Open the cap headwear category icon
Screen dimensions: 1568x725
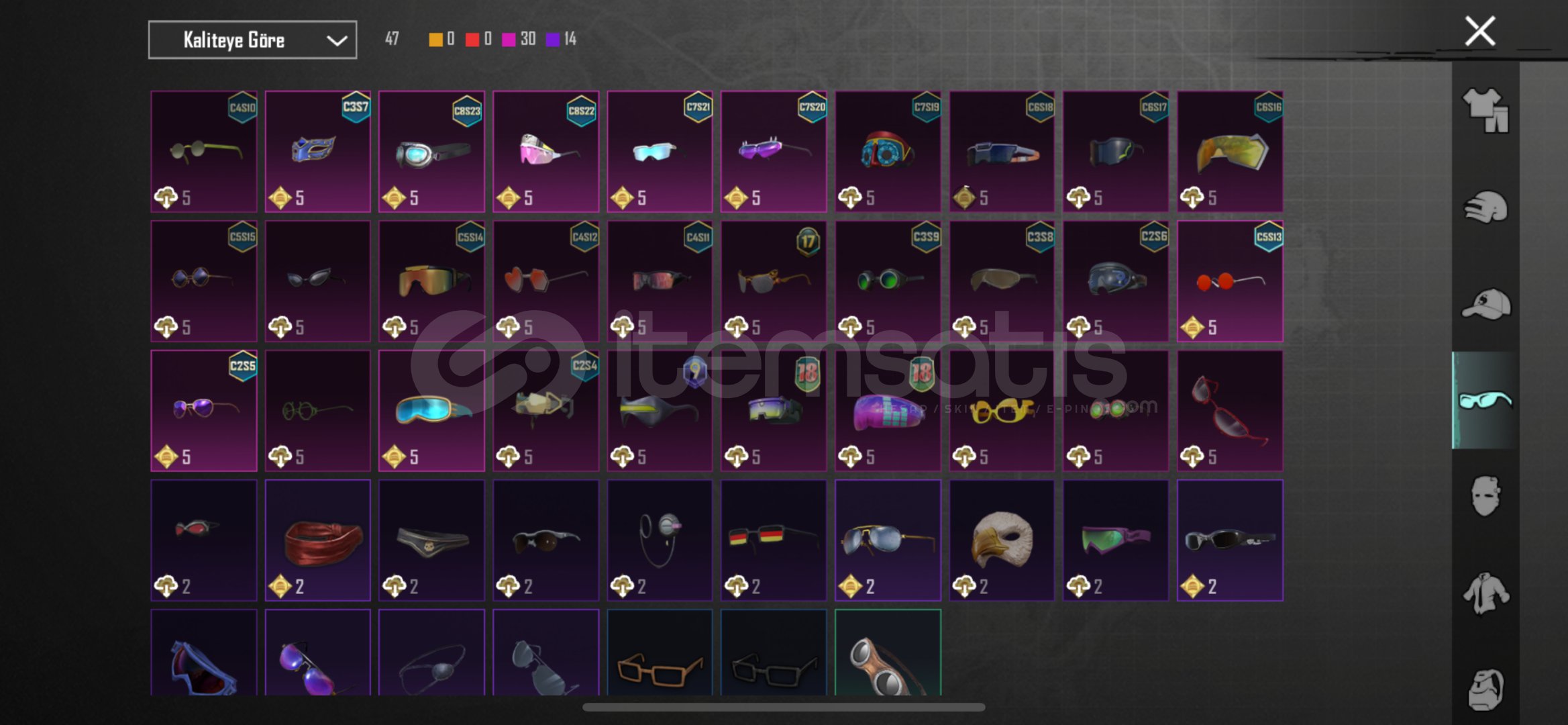[1485, 304]
